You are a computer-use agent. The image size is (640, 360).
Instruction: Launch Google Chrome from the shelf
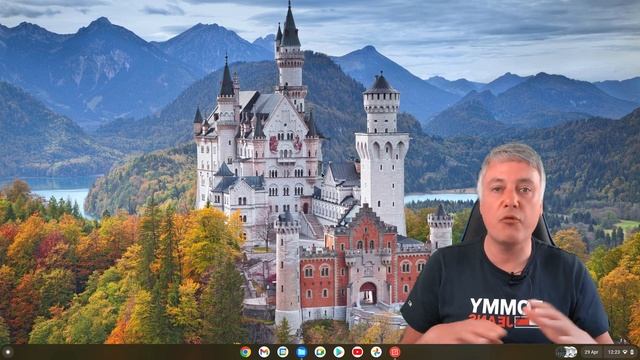[245, 352]
